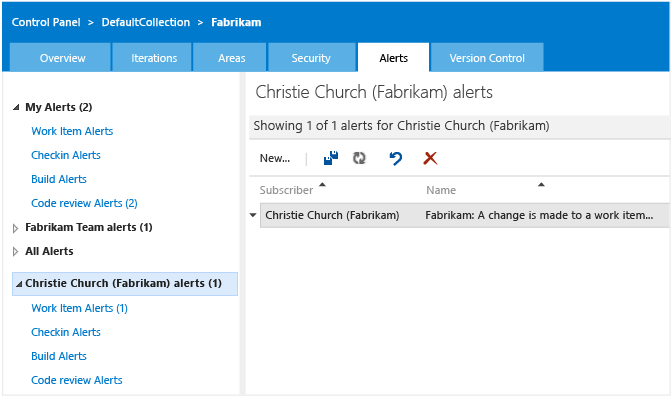The image size is (671, 396).
Task: Open Work Item Alerts under My Alerts
Action: [72, 131]
